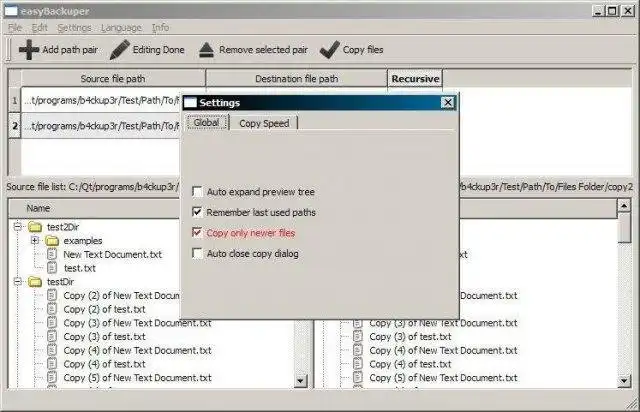Click file icon of Copy (4) of test.txt in destination list
Viewport: 640px width, 412px height.
pos(358,364)
